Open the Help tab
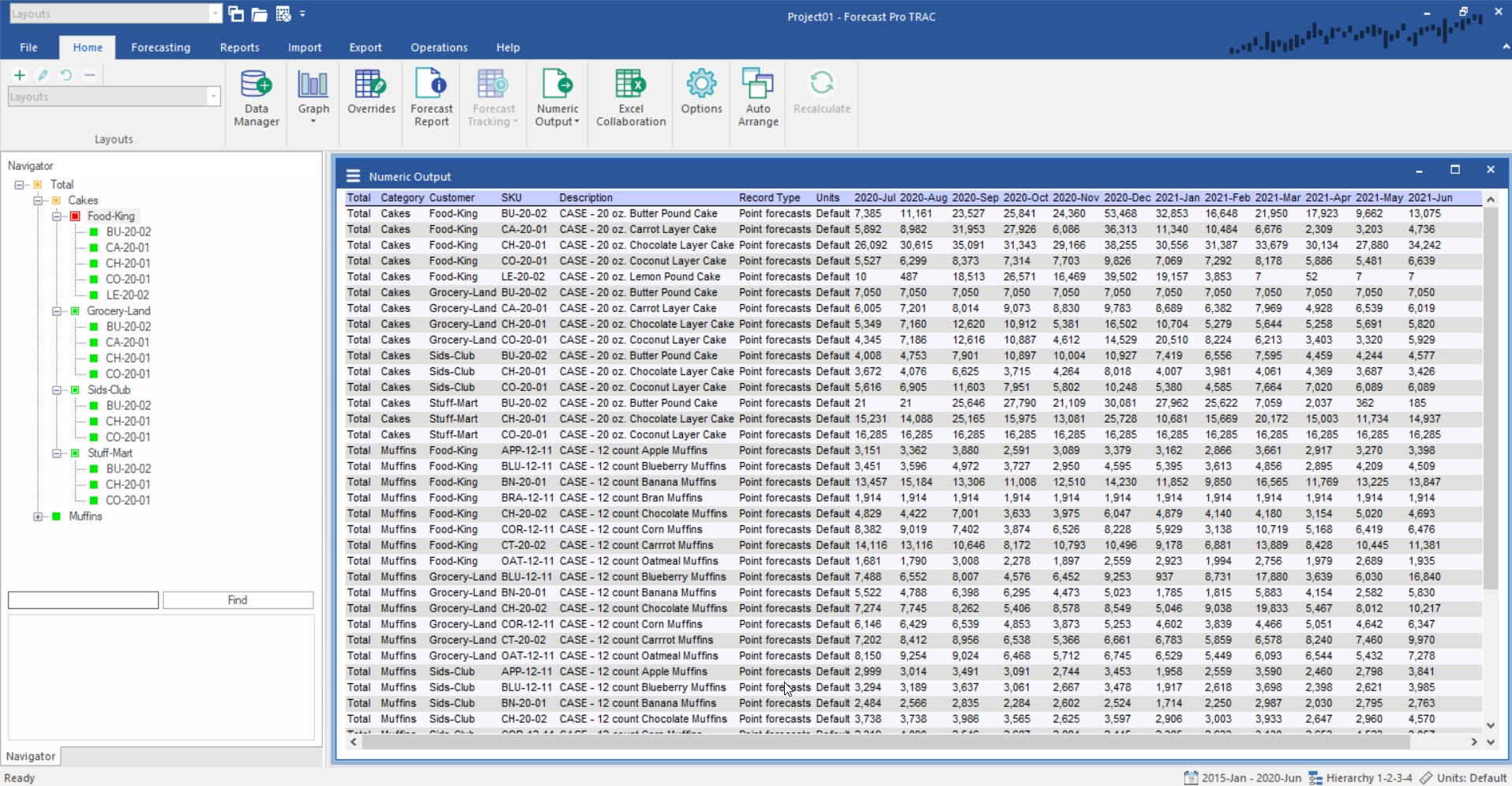 click(x=508, y=47)
